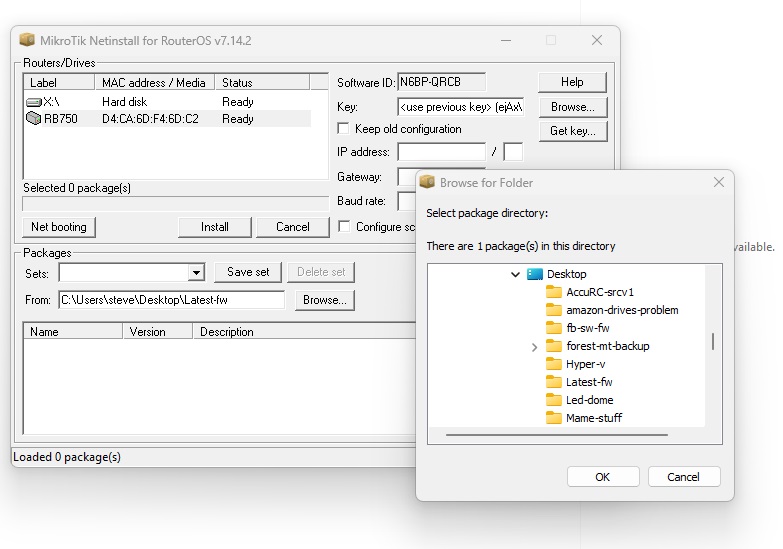Click the Status column header

tap(262, 82)
